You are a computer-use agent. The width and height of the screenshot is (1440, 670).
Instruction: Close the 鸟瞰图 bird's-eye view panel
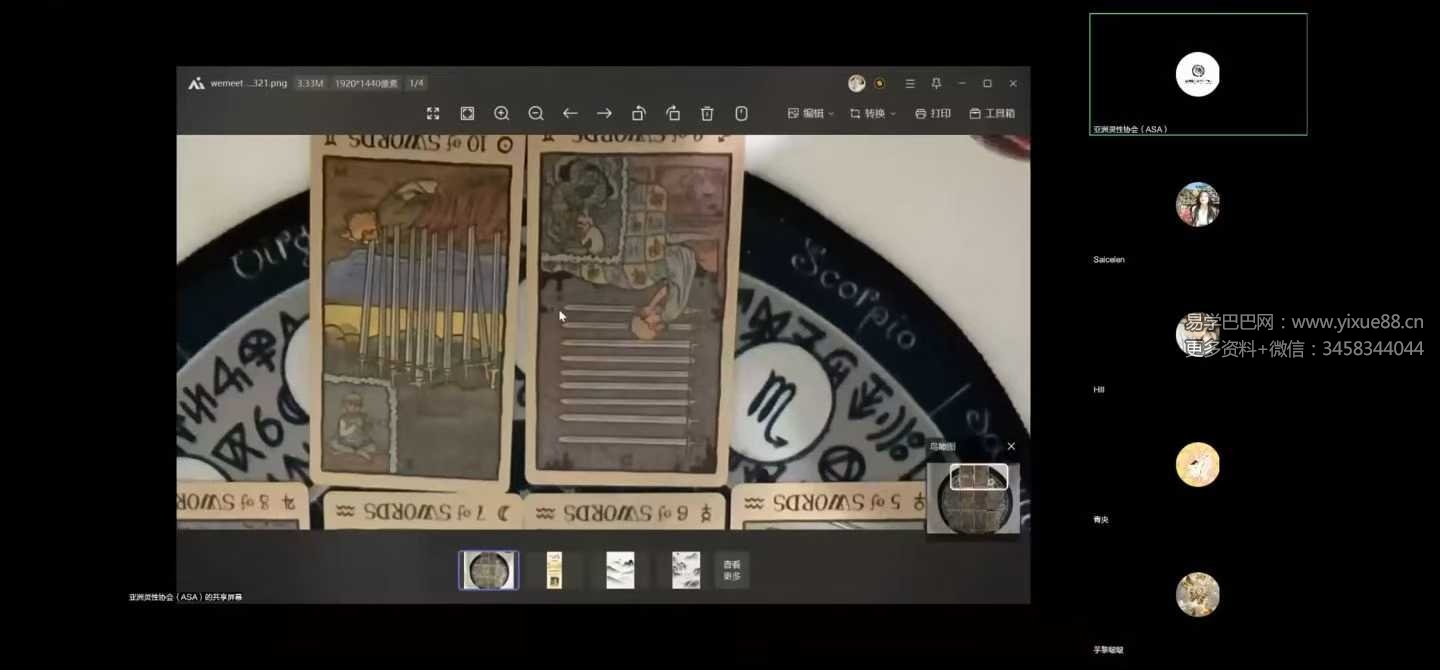(x=1011, y=447)
